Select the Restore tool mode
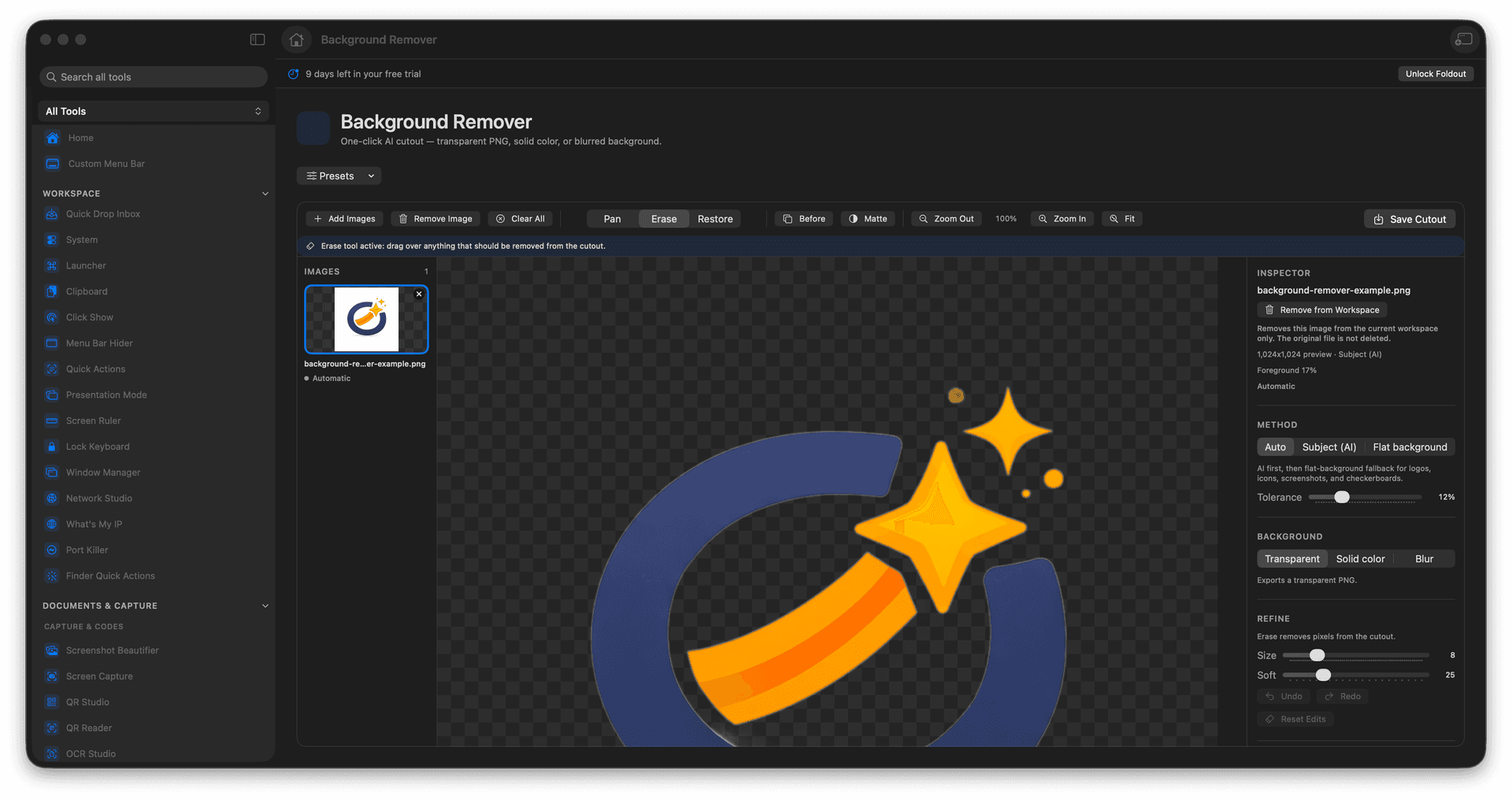 [x=715, y=219]
